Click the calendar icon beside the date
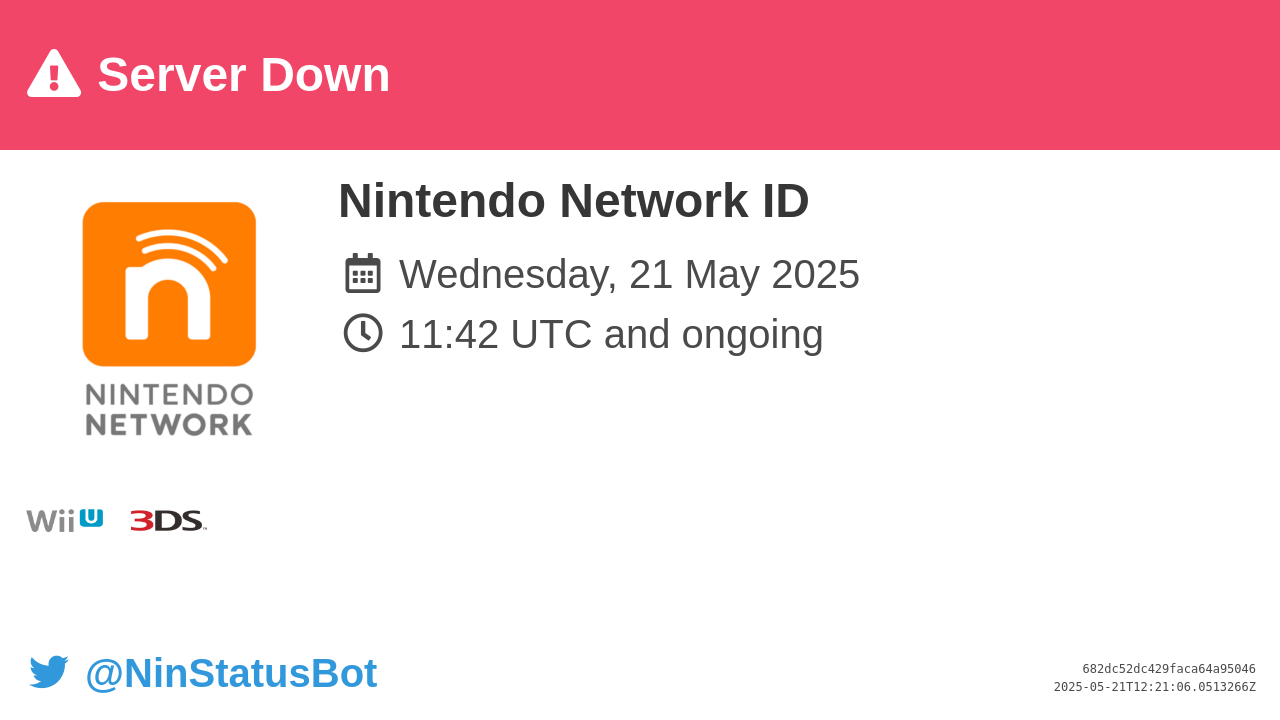Viewport: 1280px width, 720px height. pos(363,273)
